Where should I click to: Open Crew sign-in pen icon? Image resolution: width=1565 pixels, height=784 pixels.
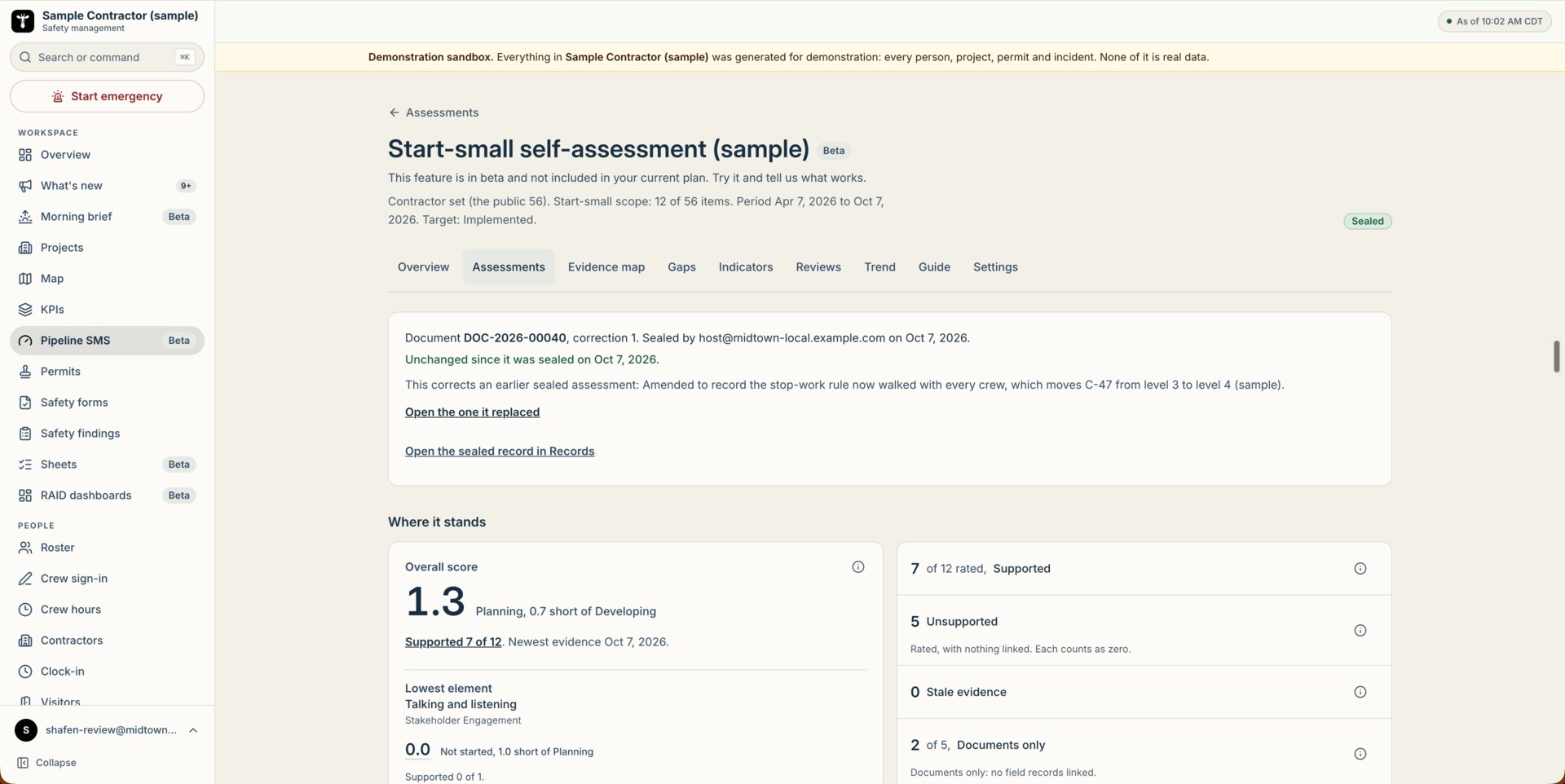[25, 579]
